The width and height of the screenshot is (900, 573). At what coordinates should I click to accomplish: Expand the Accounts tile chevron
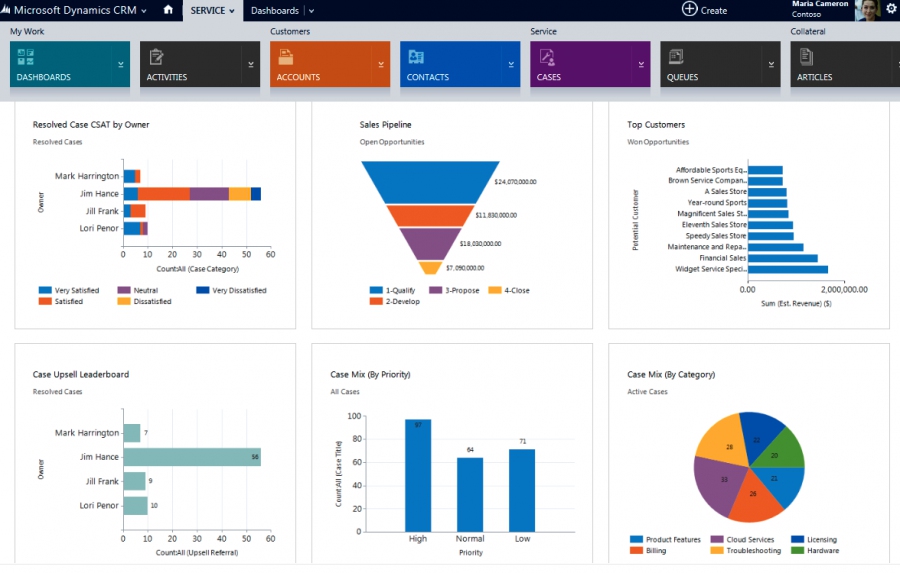click(x=381, y=64)
